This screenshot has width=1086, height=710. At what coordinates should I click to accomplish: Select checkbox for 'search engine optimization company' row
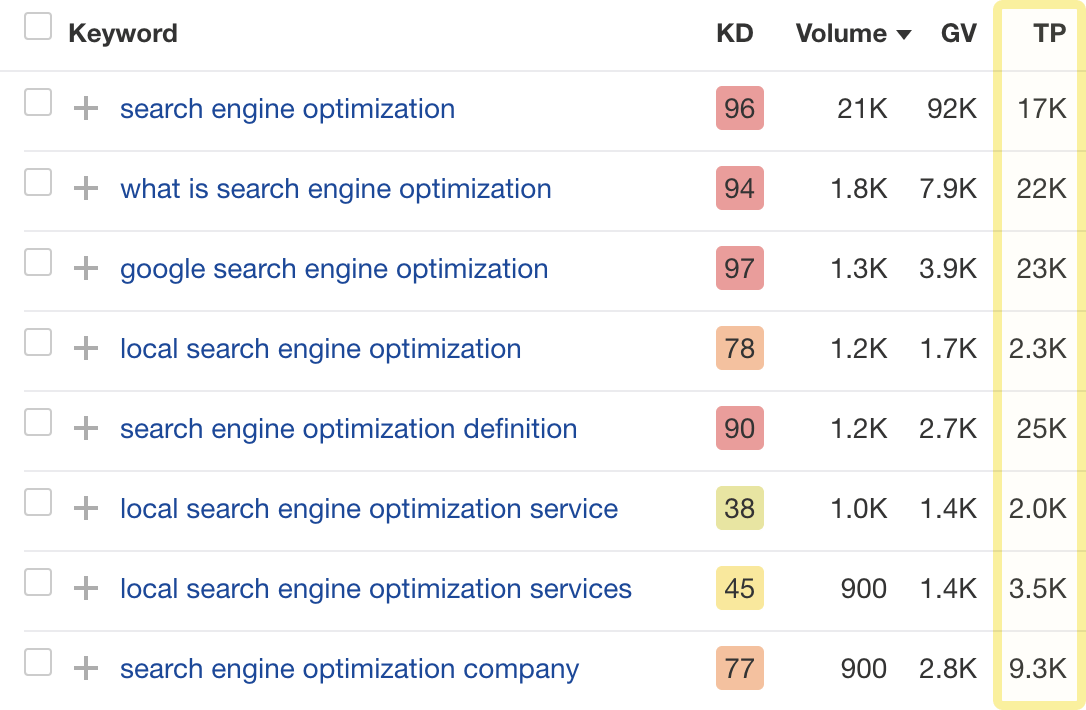tap(38, 662)
